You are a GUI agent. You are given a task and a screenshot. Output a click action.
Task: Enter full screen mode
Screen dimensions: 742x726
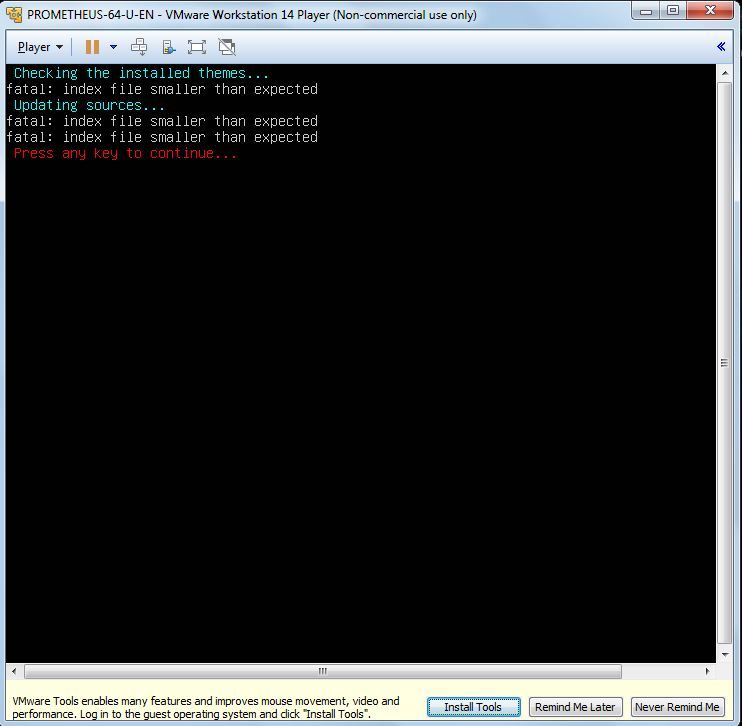click(x=197, y=47)
